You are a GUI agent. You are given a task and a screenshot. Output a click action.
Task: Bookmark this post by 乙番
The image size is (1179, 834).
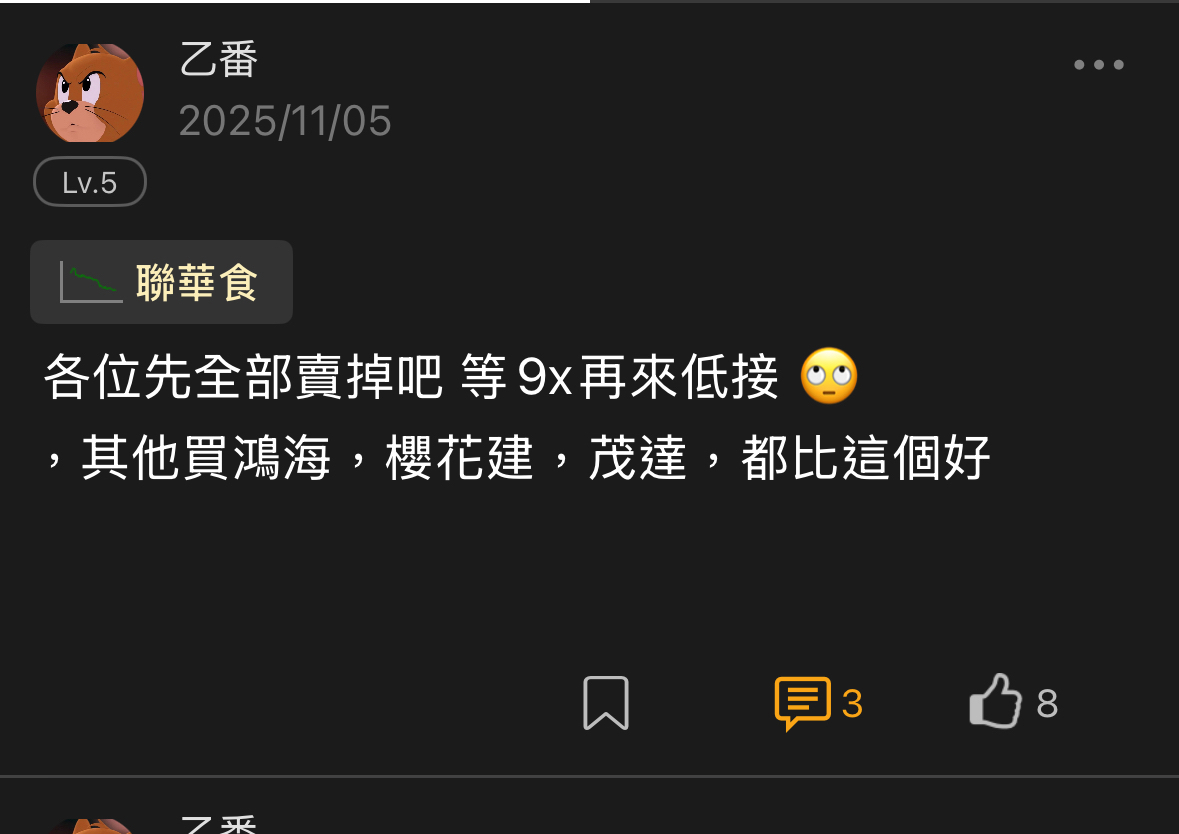[606, 703]
